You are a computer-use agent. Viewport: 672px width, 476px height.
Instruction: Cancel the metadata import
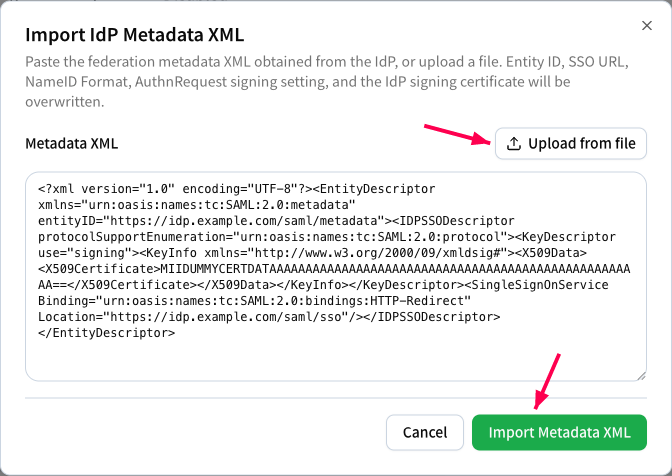[x=425, y=432]
